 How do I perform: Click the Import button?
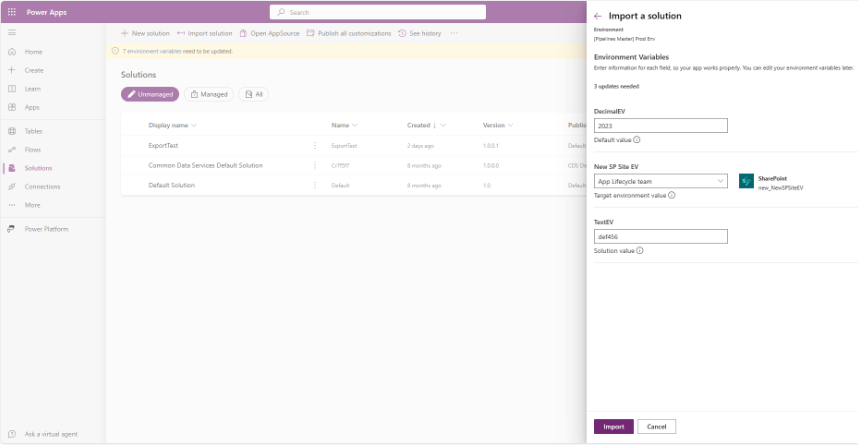pos(613,426)
